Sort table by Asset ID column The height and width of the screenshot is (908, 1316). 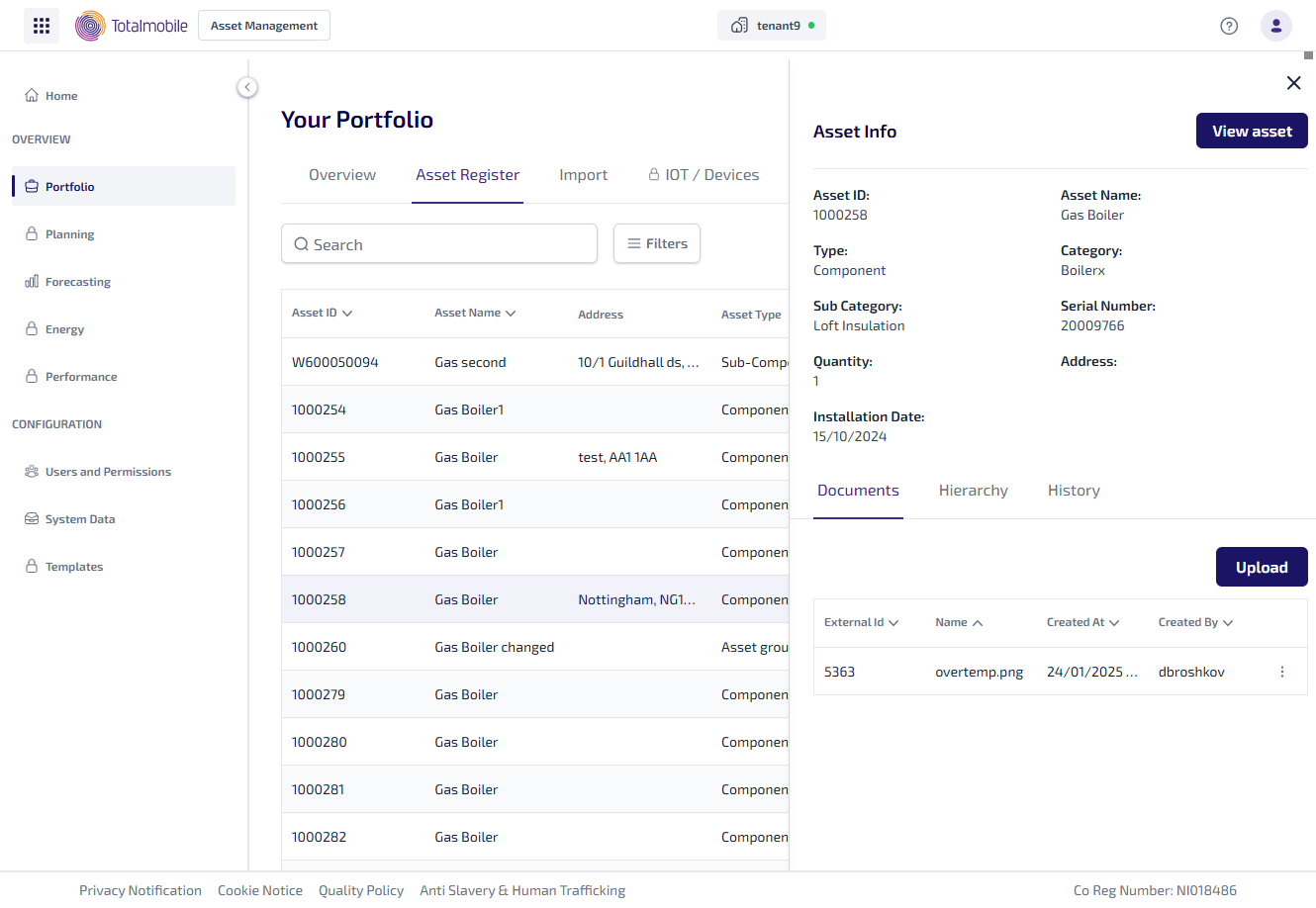click(322, 313)
